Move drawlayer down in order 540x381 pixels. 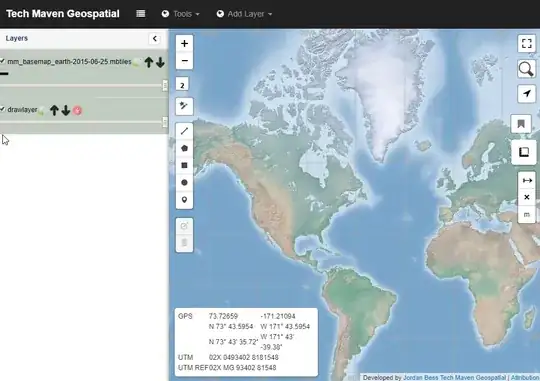(x=66, y=110)
